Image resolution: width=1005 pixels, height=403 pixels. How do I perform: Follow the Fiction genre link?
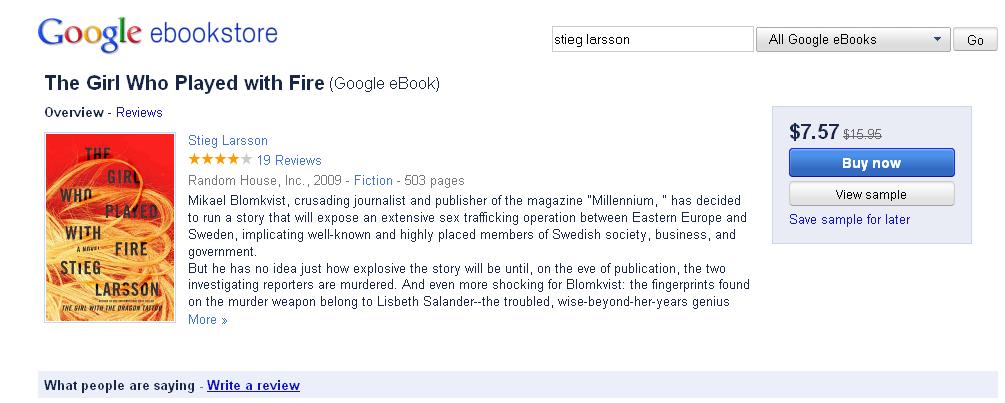[x=373, y=181]
